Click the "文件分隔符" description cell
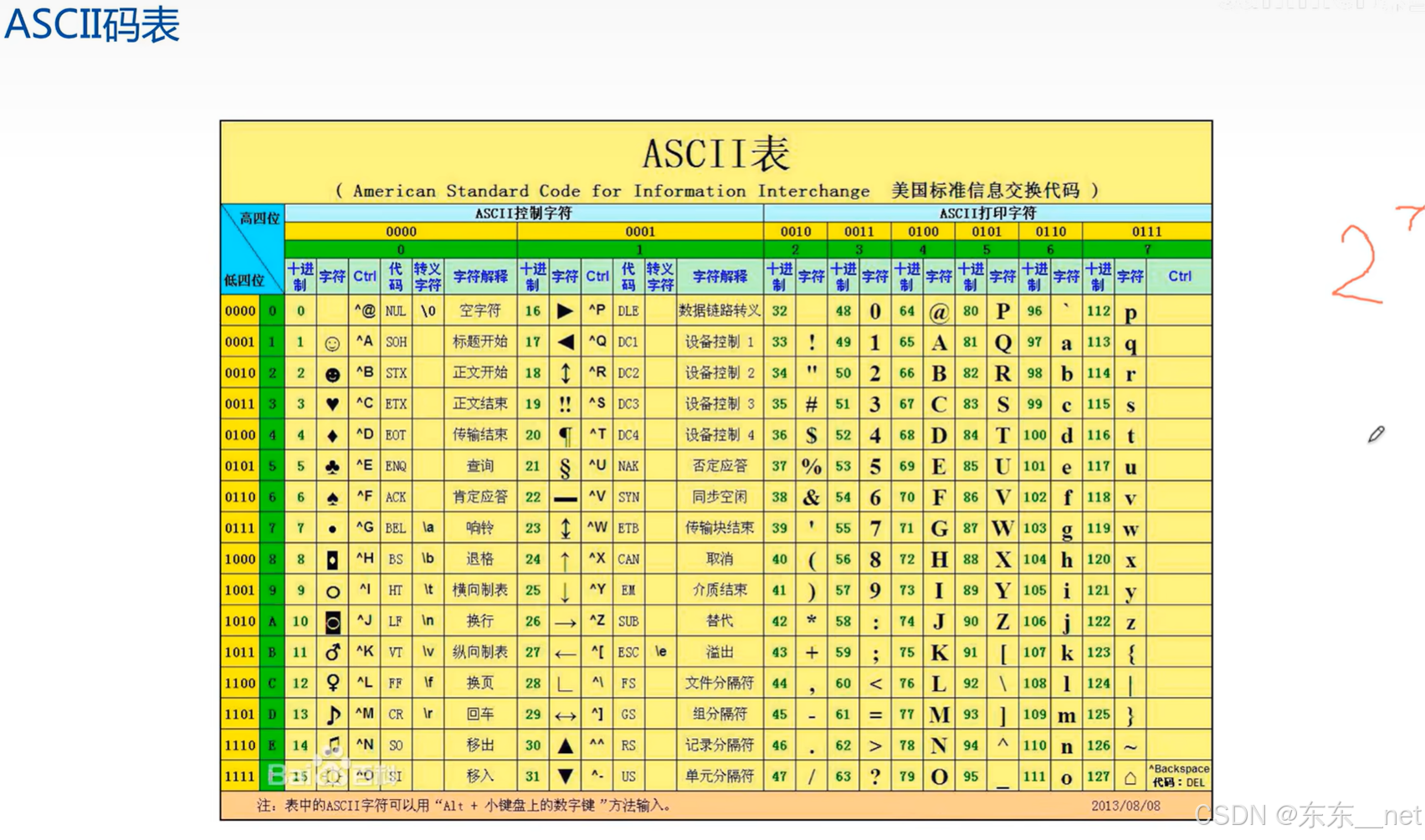This screenshot has width=1425, height=840. pos(719,683)
